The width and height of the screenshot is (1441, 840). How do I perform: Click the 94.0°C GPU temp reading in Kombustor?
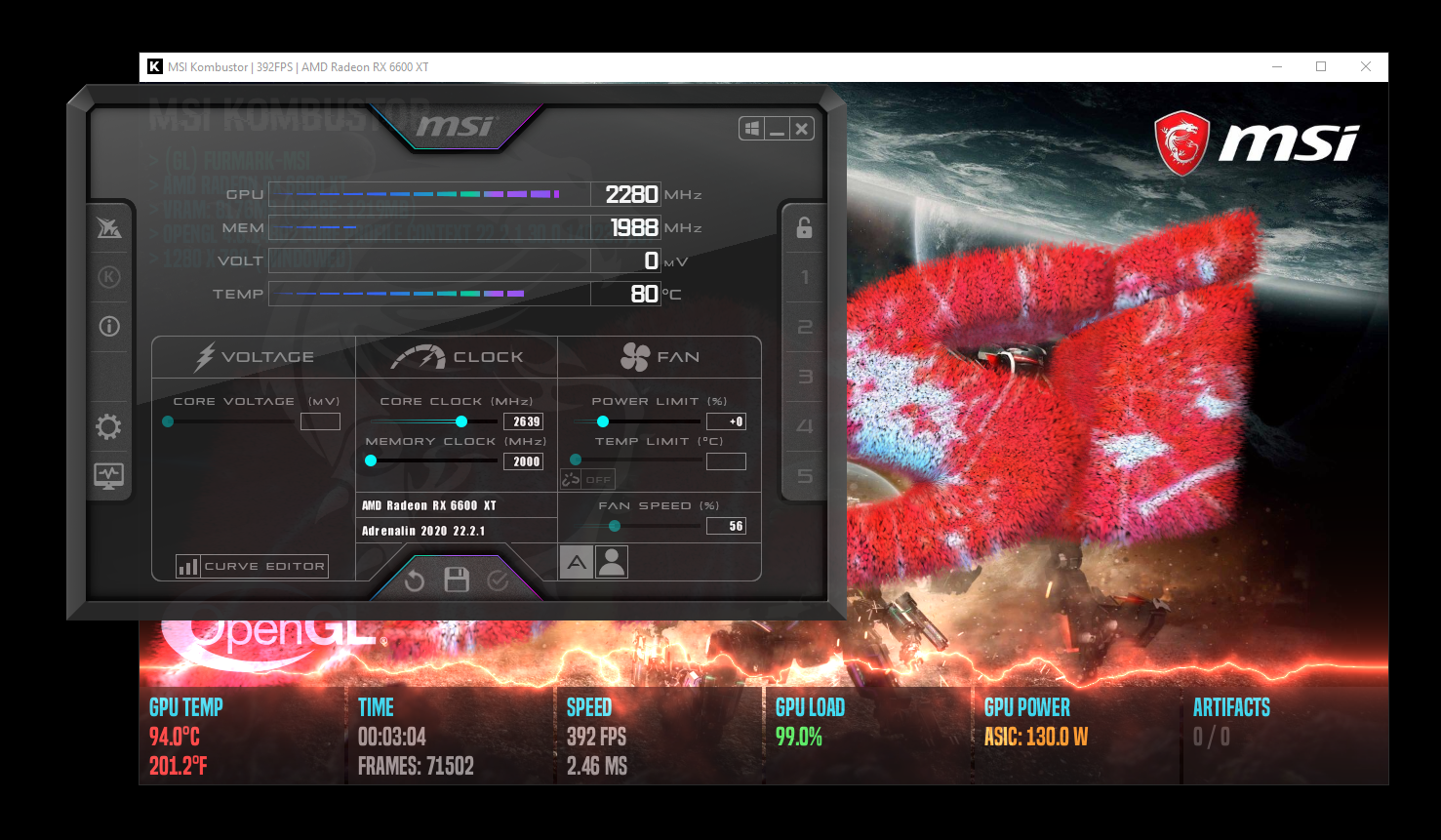pyautogui.click(x=175, y=737)
